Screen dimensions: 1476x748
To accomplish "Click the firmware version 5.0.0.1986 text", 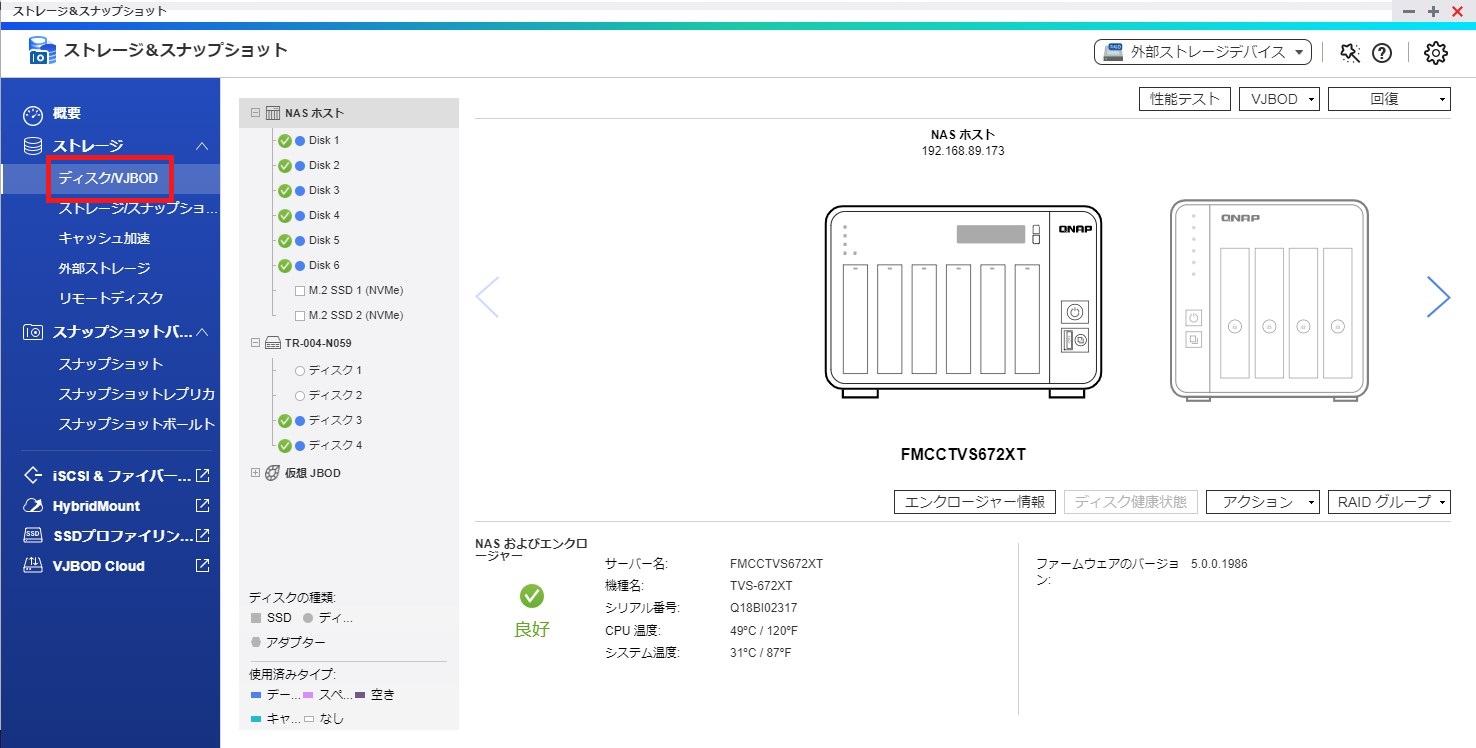I will (x=1219, y=564).
